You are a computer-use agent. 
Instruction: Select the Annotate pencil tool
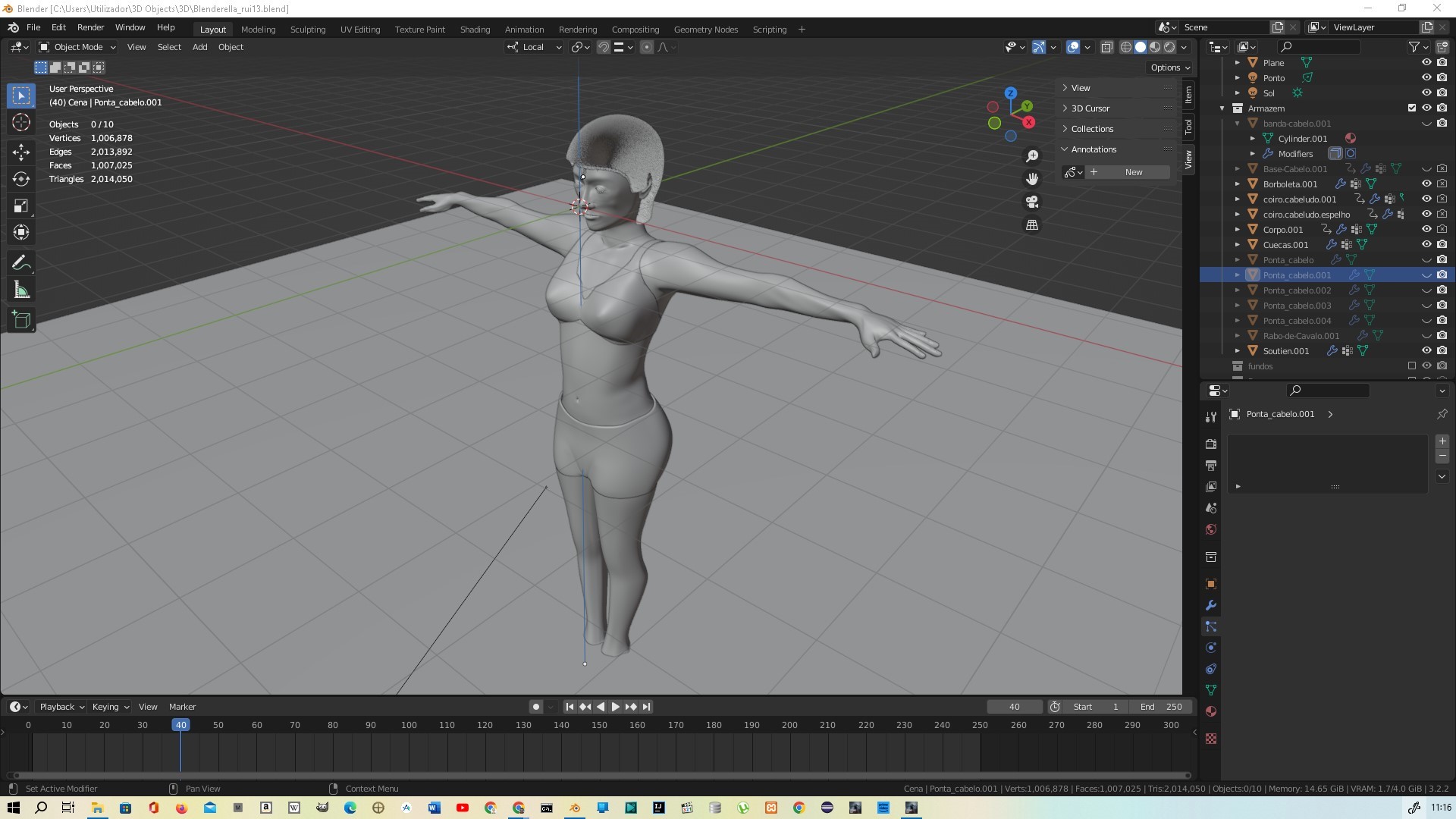21,263
